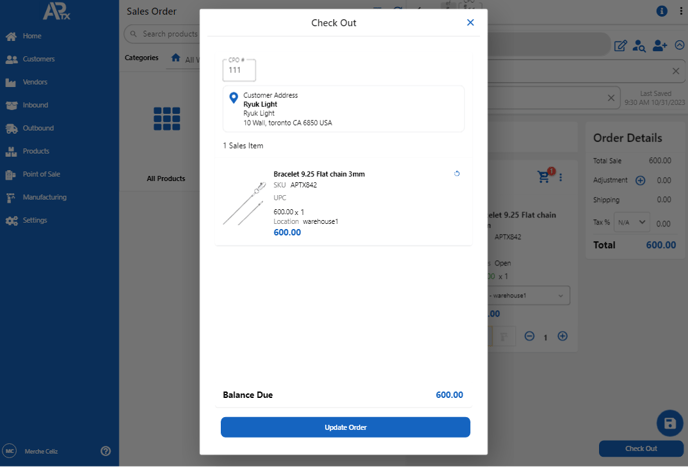Click the search customer icon
This screenshot has height=467, width=688.
tap(639, 45)
